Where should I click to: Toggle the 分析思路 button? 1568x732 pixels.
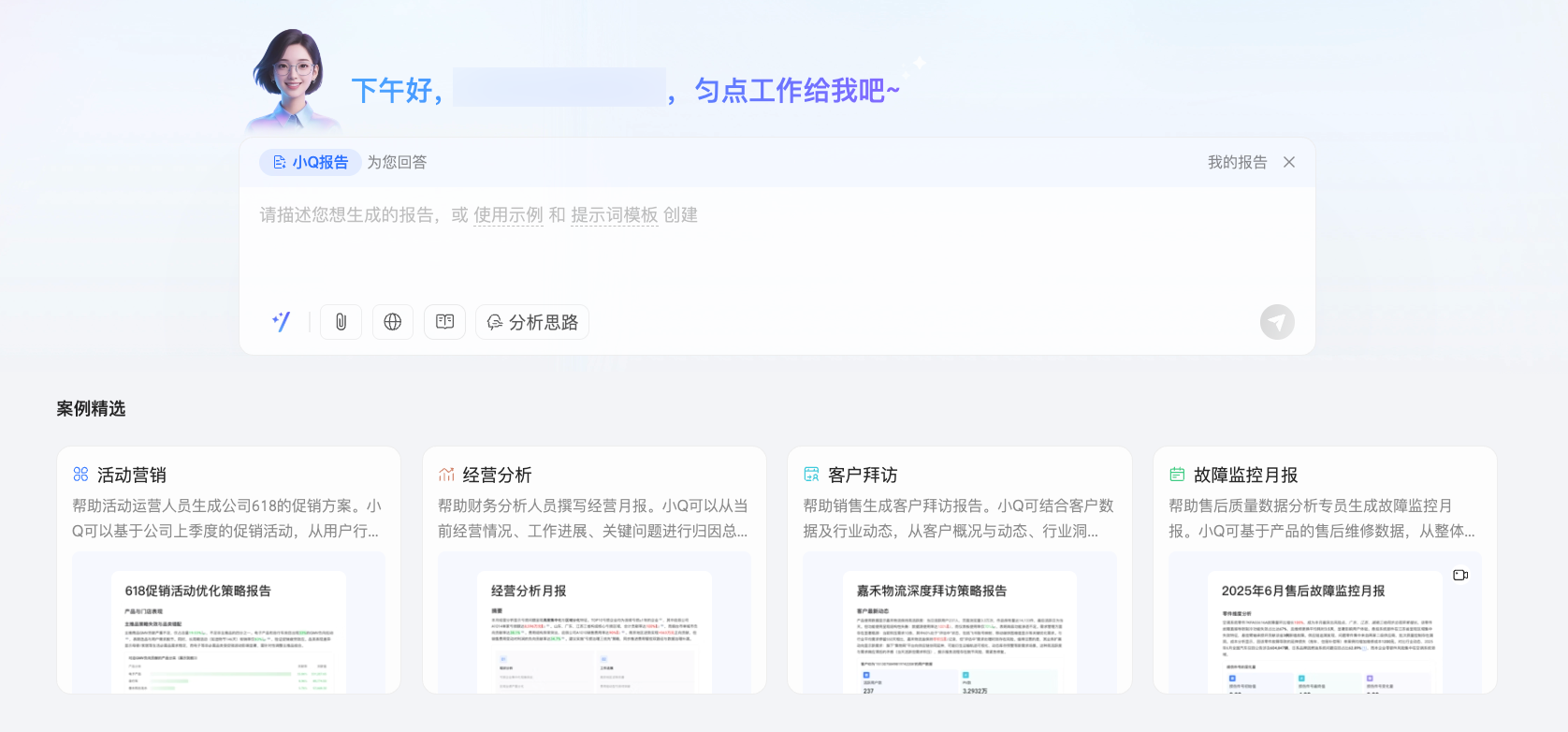[x=532, y=322]
